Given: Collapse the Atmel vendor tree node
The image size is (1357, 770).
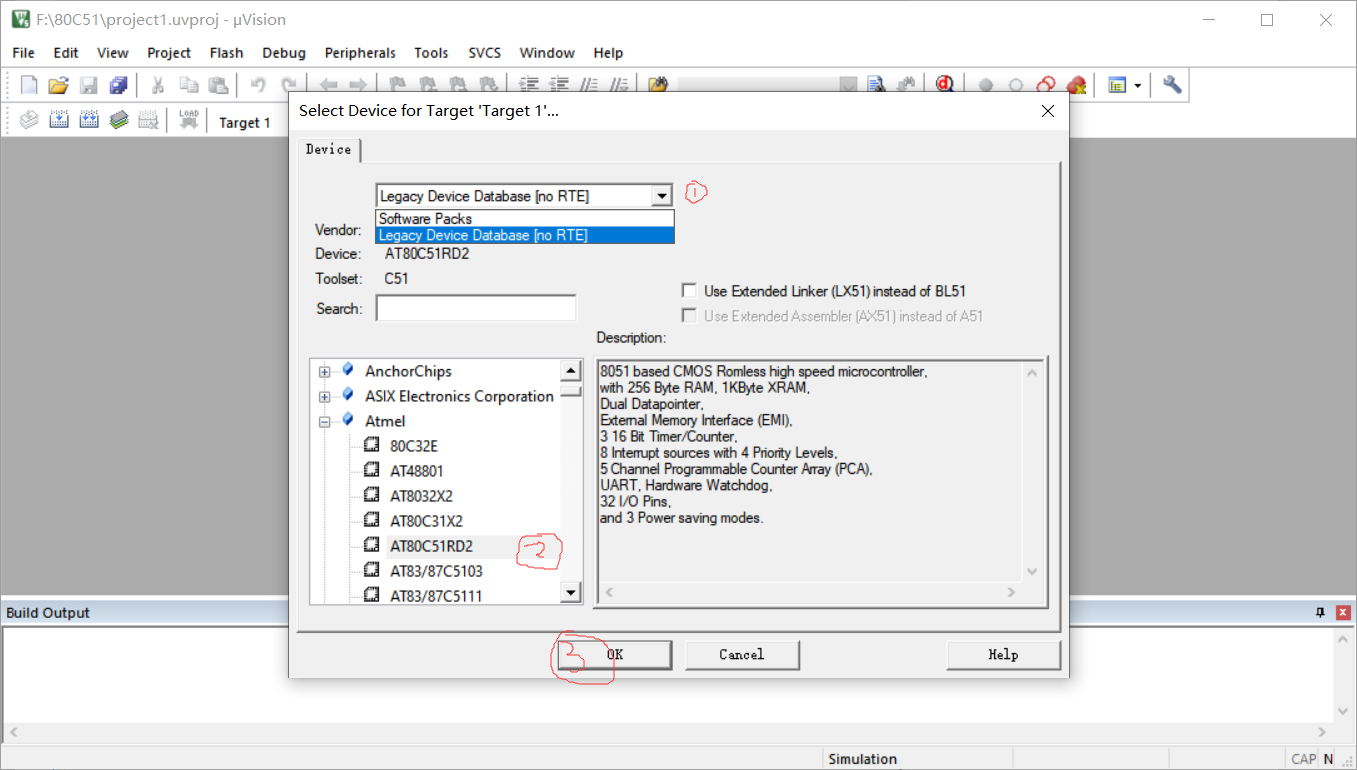Looking at the screenshot, I should point(325,422).
